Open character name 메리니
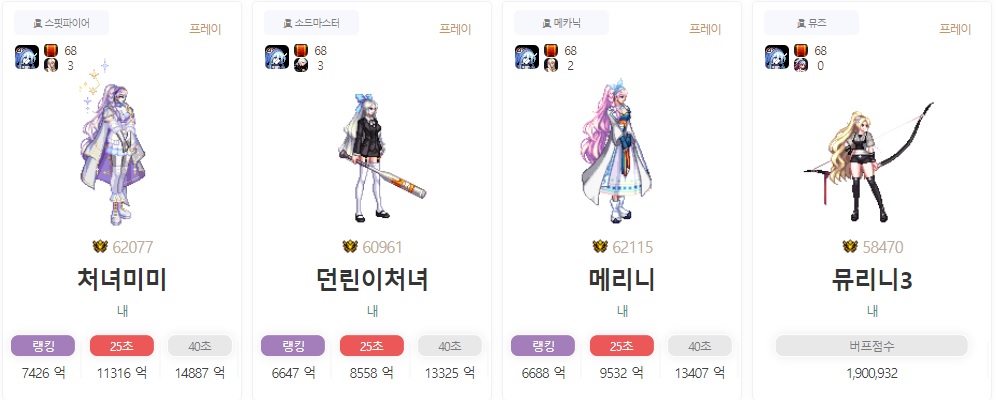 622,279
